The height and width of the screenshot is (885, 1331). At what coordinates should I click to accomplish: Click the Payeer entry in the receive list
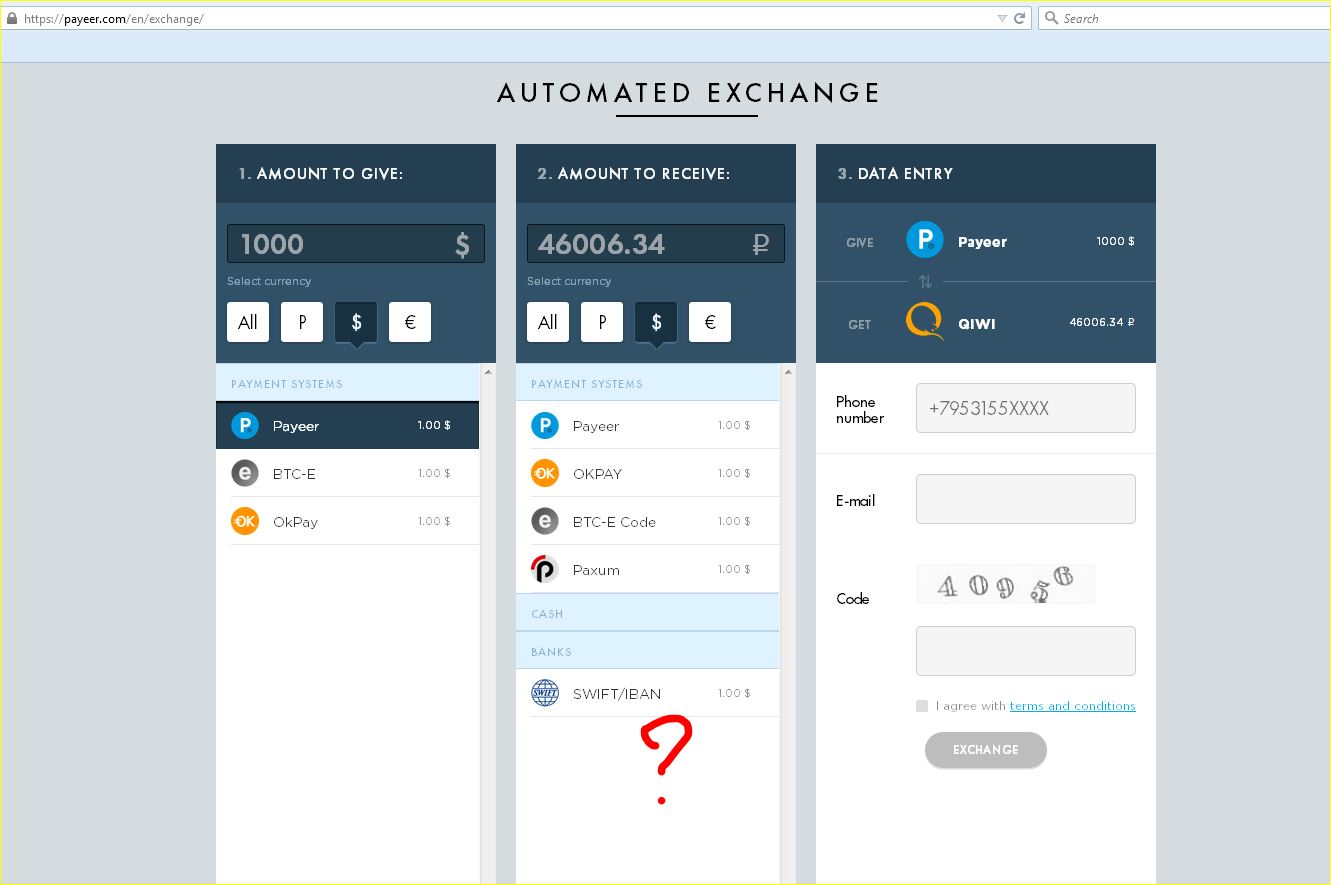coord(647,425)
